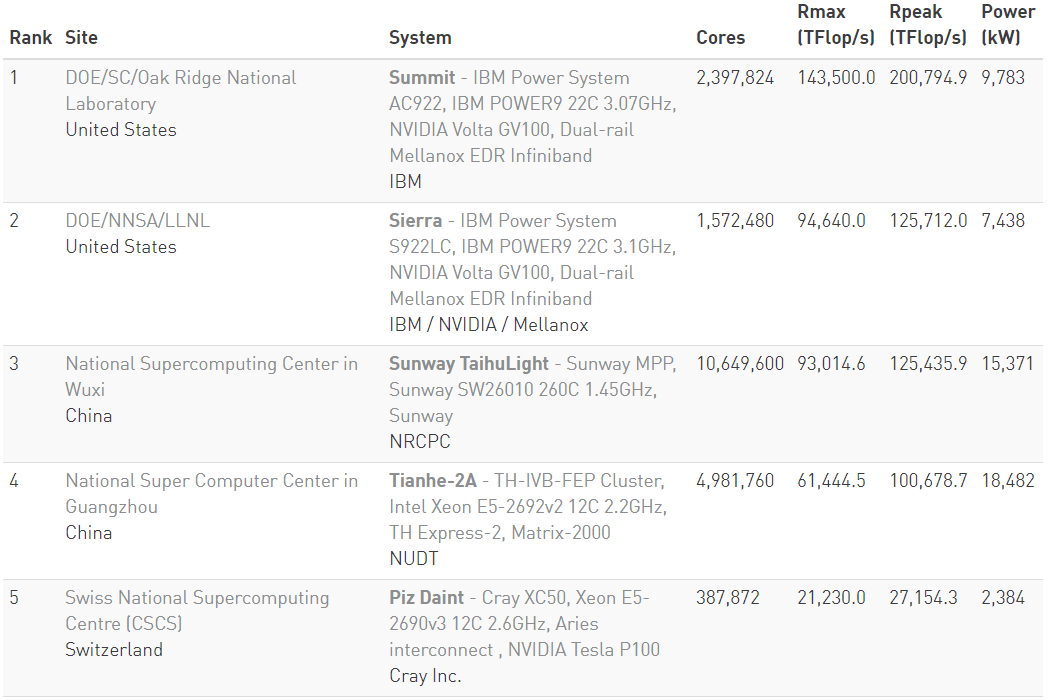
Task: Select Summit's core count 2,397,824
Action: click(735, 77)
